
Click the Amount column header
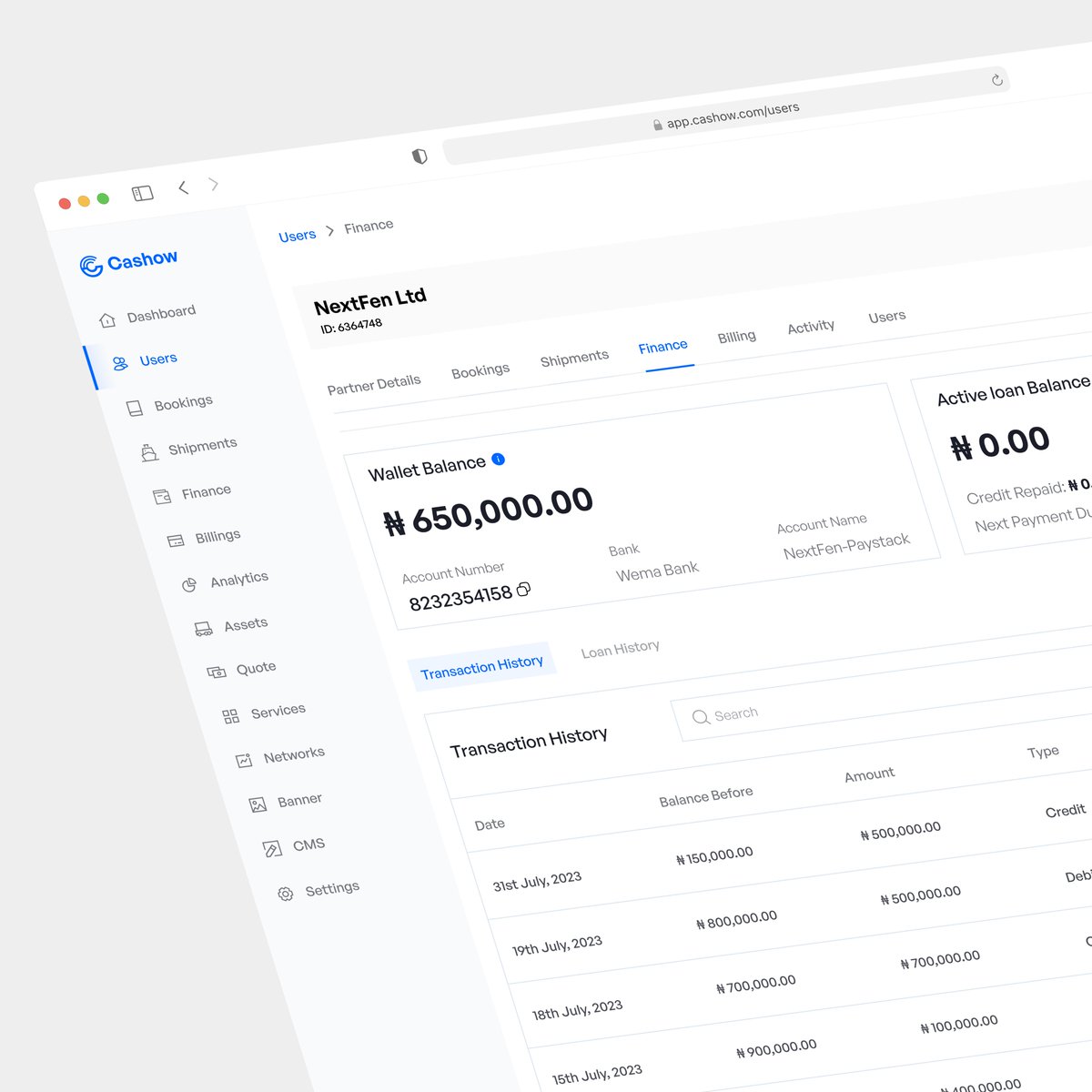pyautogui.click(x=870, y=774)
